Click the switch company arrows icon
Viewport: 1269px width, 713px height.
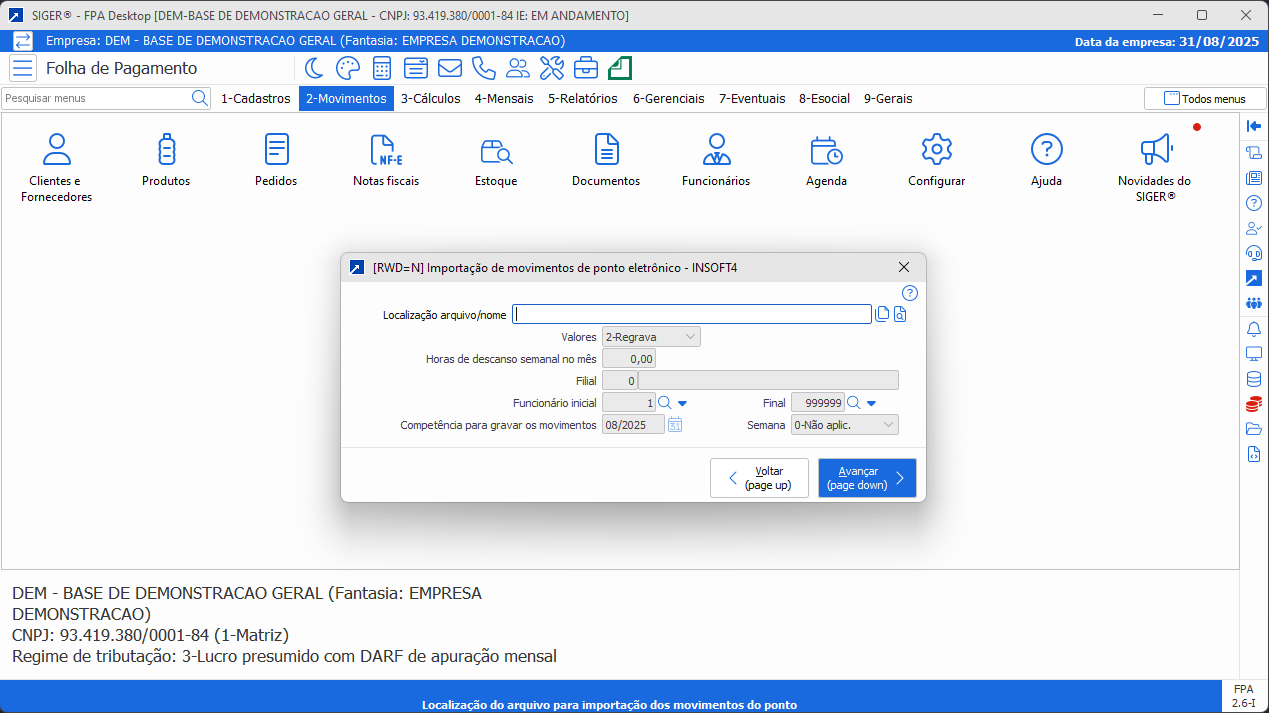22,41
